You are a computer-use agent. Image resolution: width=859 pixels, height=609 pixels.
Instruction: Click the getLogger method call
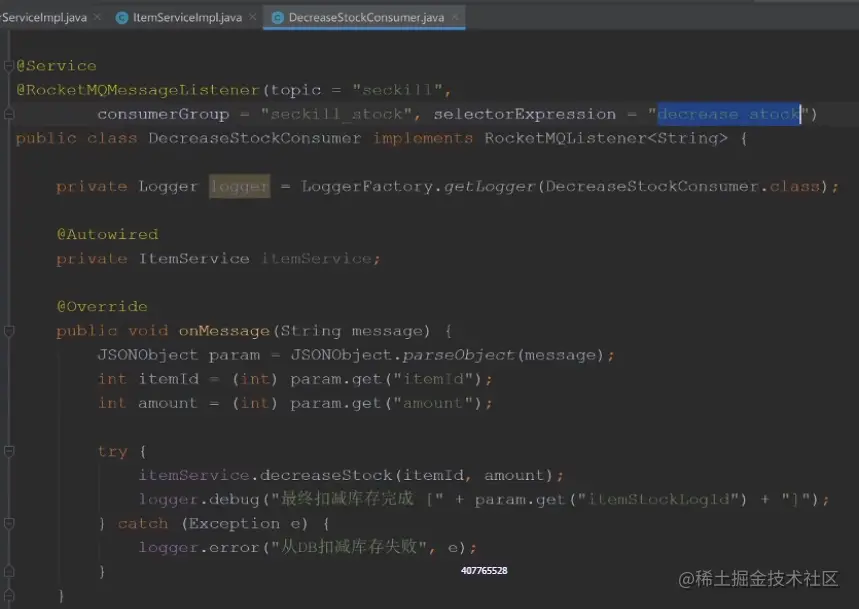[489, 186]
